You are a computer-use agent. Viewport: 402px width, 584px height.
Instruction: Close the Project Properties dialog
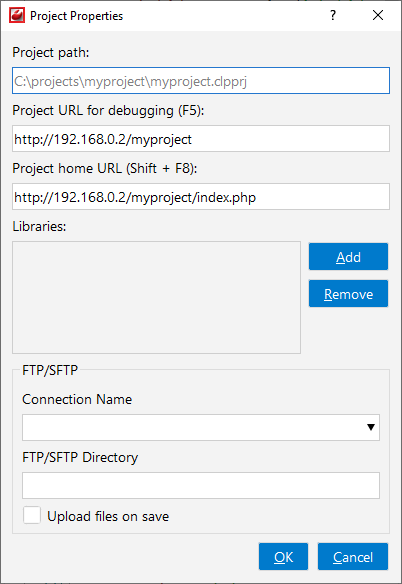point(378,16)
